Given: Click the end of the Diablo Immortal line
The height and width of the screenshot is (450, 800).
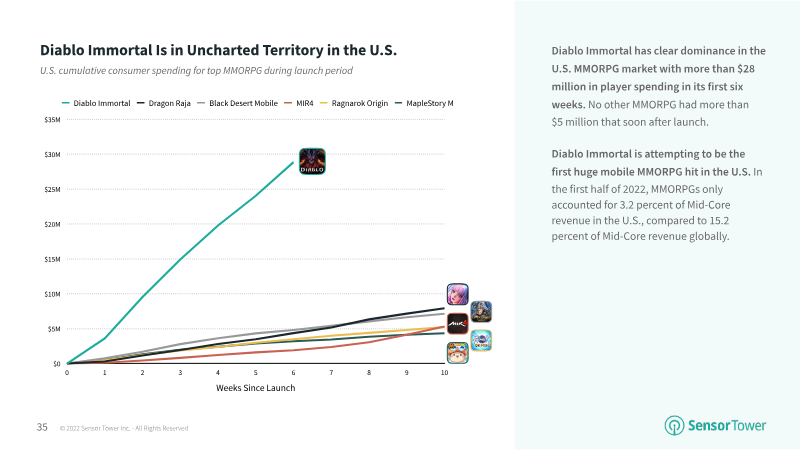Looking at the screenshot, I should coord(293,163).
